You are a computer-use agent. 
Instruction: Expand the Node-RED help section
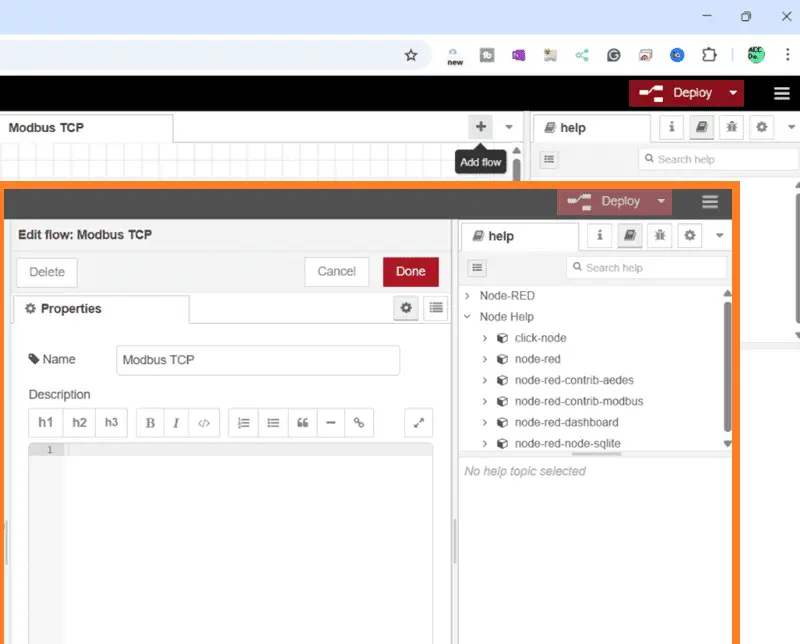point(467,296)
